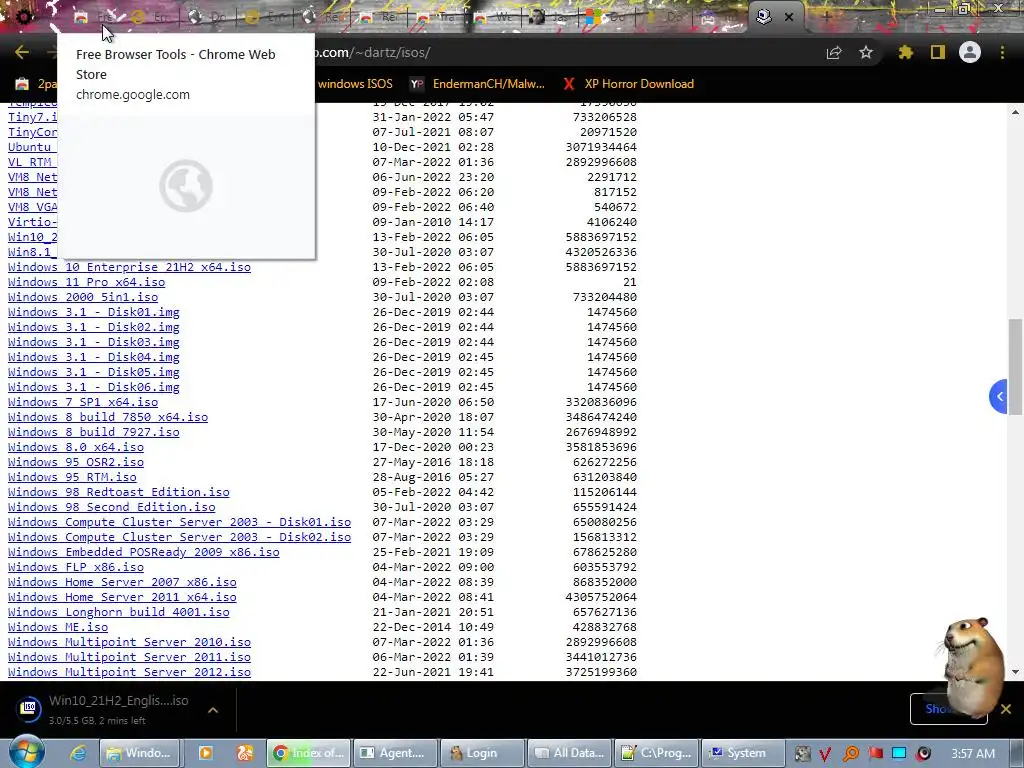
Task: Click the orange magnifier tray icon
Action: point(851,754)
